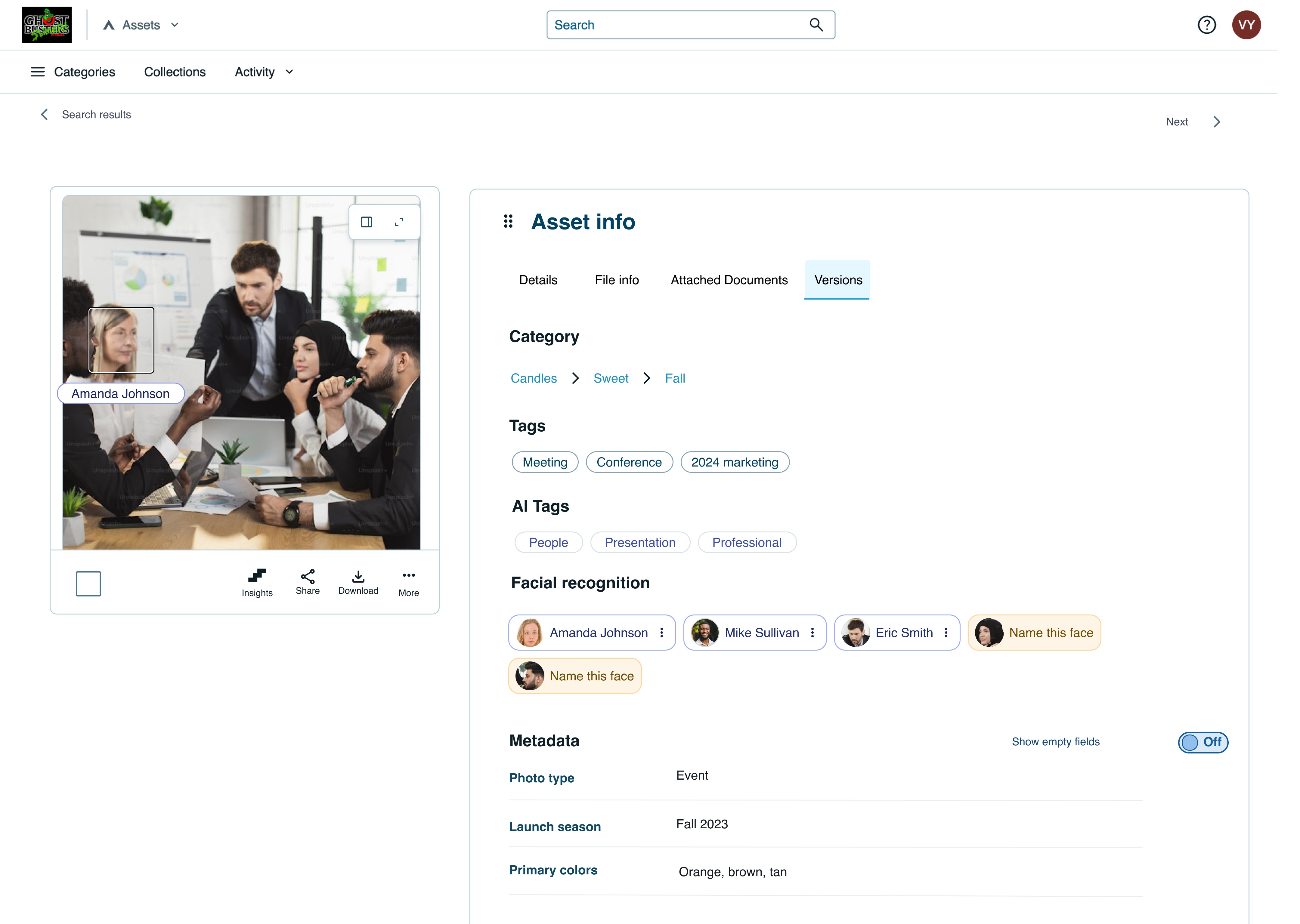Open Amanda Johnson's face options menu
Screen dimensions: 1300x924
point(661,633)
